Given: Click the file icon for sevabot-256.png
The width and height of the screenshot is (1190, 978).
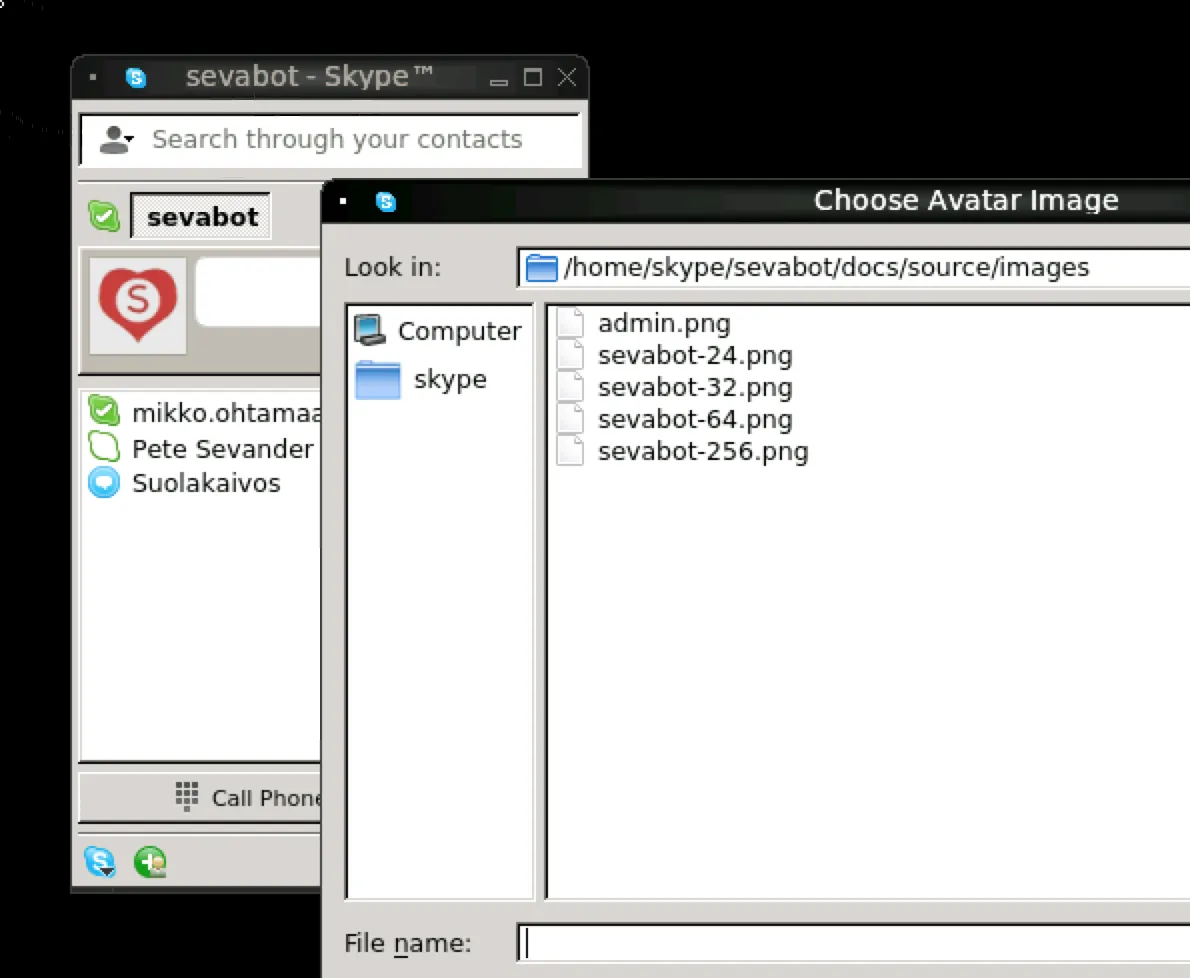Looking at the screenshot, I should [x=571, y=451].
